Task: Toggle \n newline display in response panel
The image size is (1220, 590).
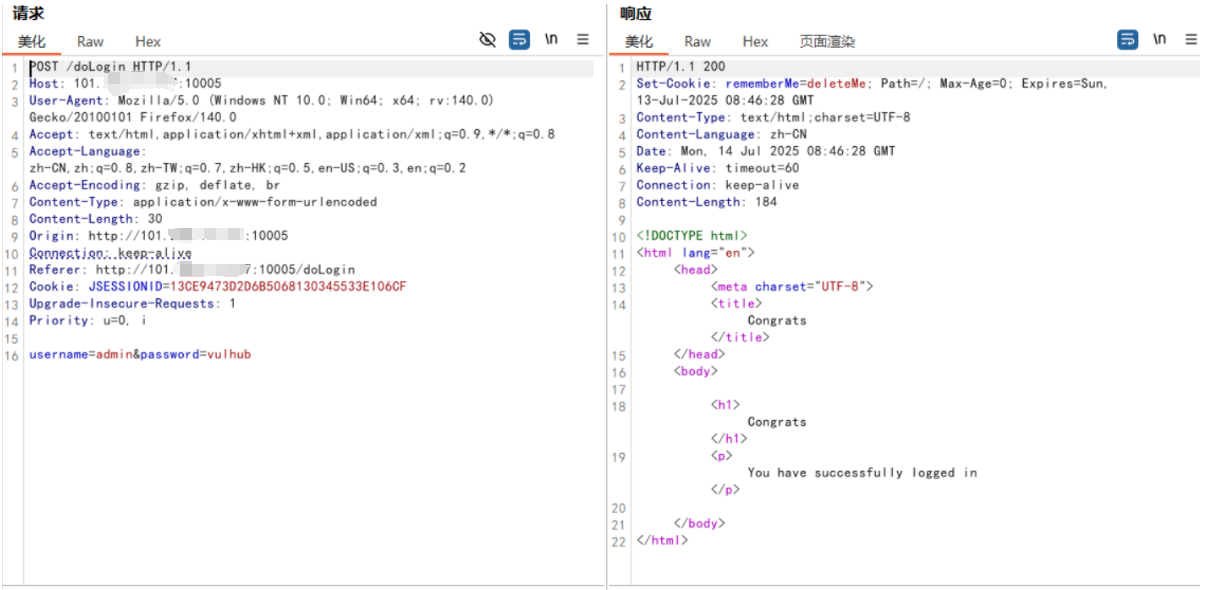Action: [1159, 40]
